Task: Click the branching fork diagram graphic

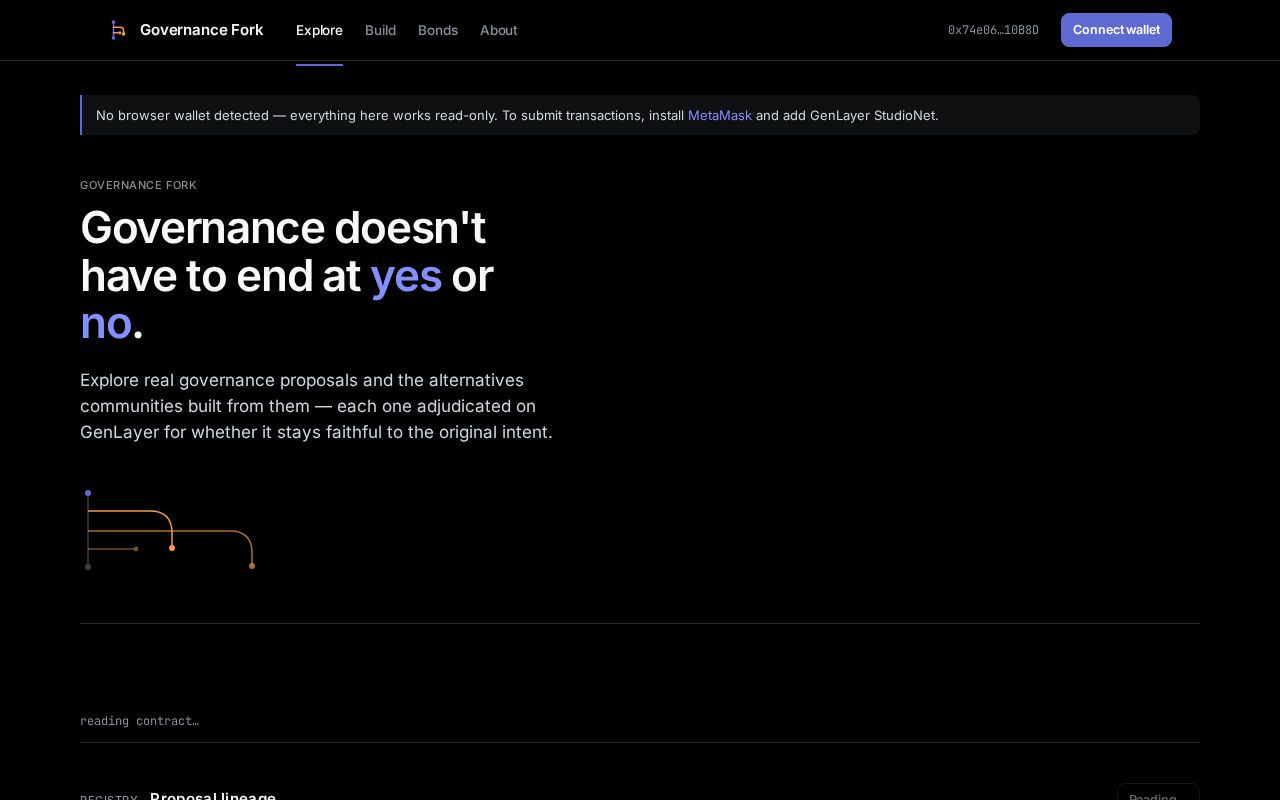Action: pyautogui.click(x=170, y=530)
